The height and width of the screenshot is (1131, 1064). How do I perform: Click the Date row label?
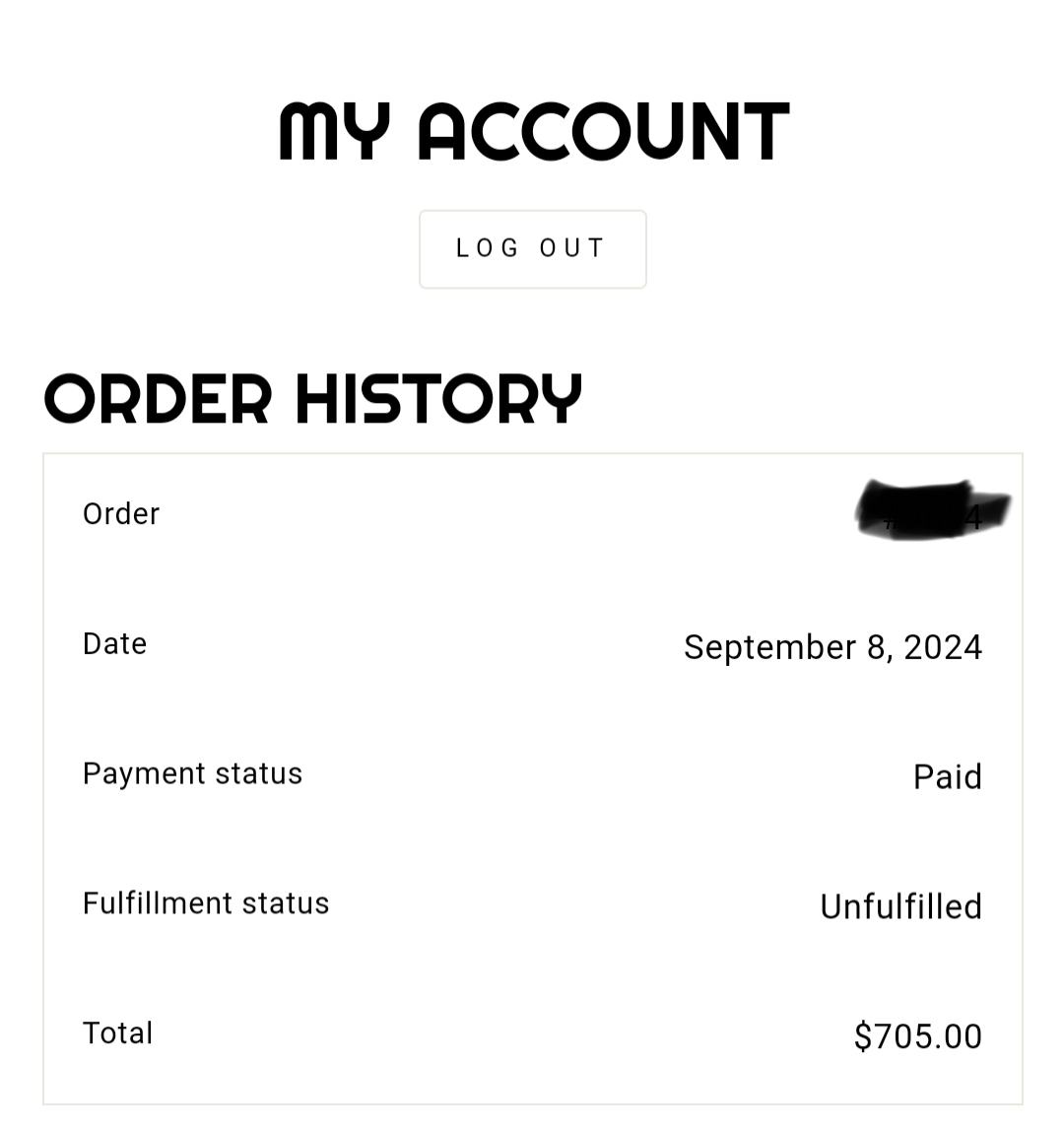115,644
